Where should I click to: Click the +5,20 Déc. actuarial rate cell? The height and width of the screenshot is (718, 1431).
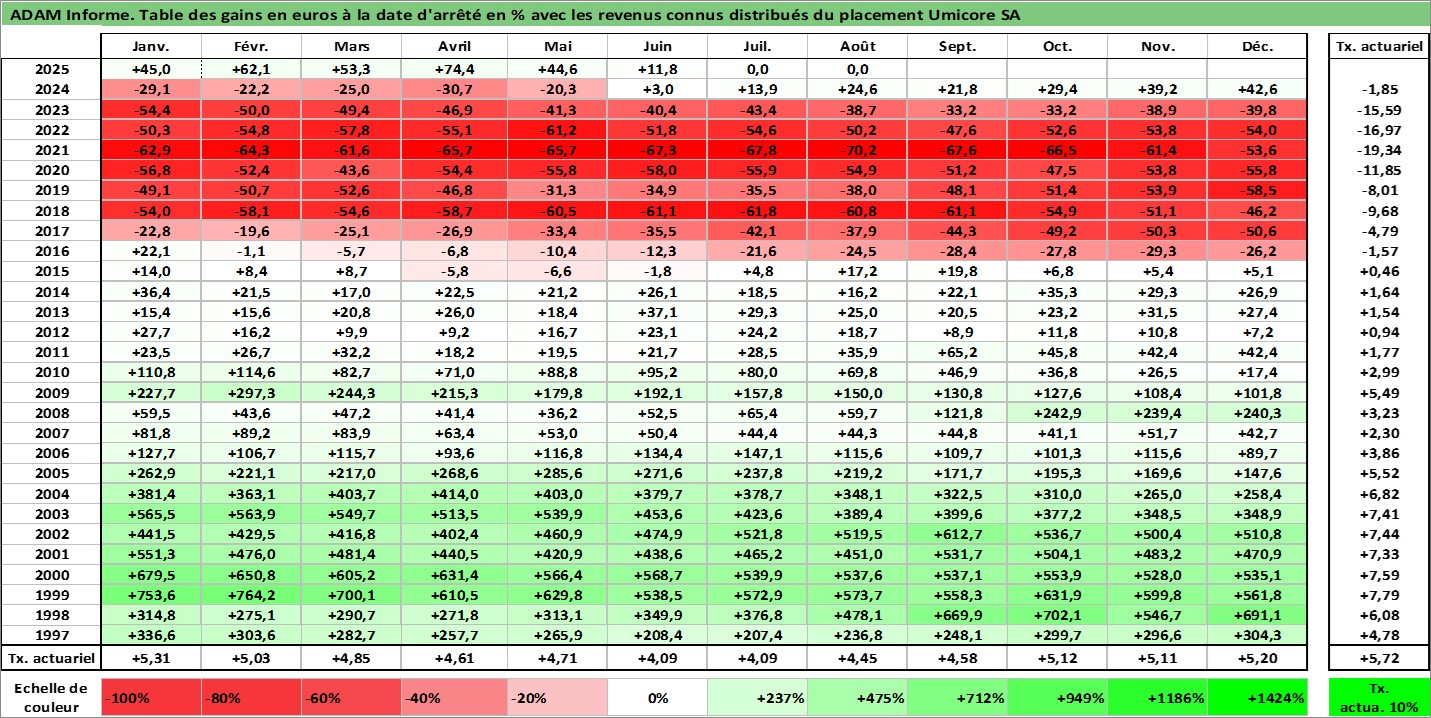tap(1258, 657)
